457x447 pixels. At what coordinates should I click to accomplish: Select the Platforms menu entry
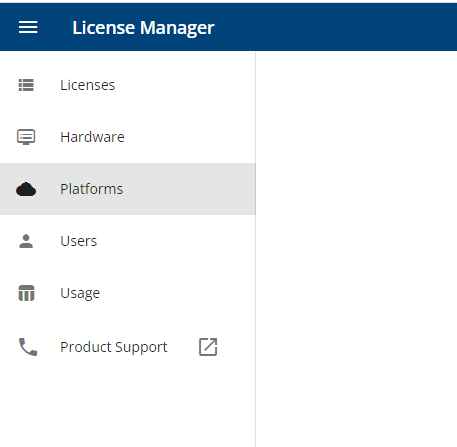(92, 189)
